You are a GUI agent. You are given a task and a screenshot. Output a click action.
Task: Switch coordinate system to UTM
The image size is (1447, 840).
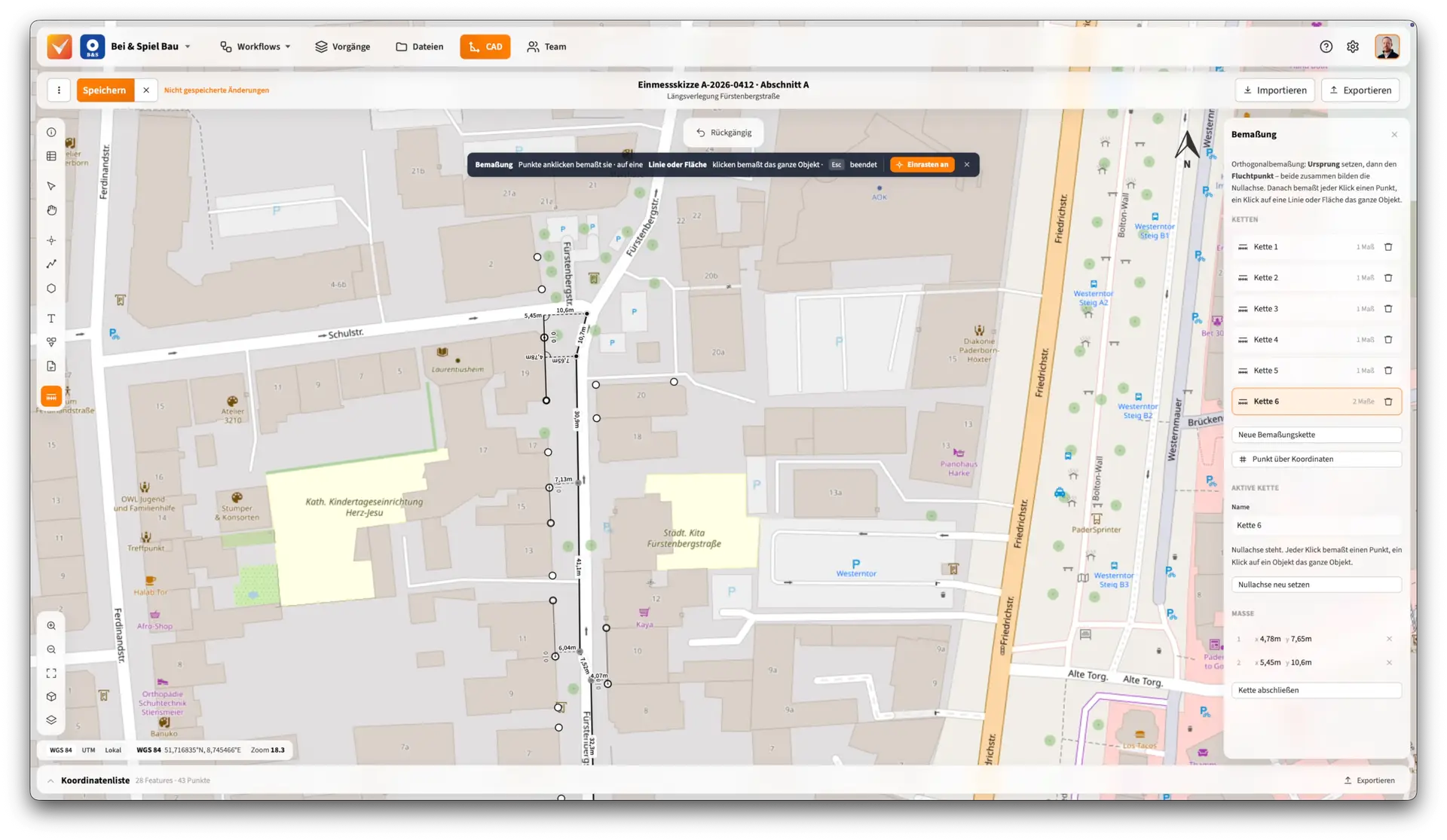pyautogui.click(x=88, y=750)
